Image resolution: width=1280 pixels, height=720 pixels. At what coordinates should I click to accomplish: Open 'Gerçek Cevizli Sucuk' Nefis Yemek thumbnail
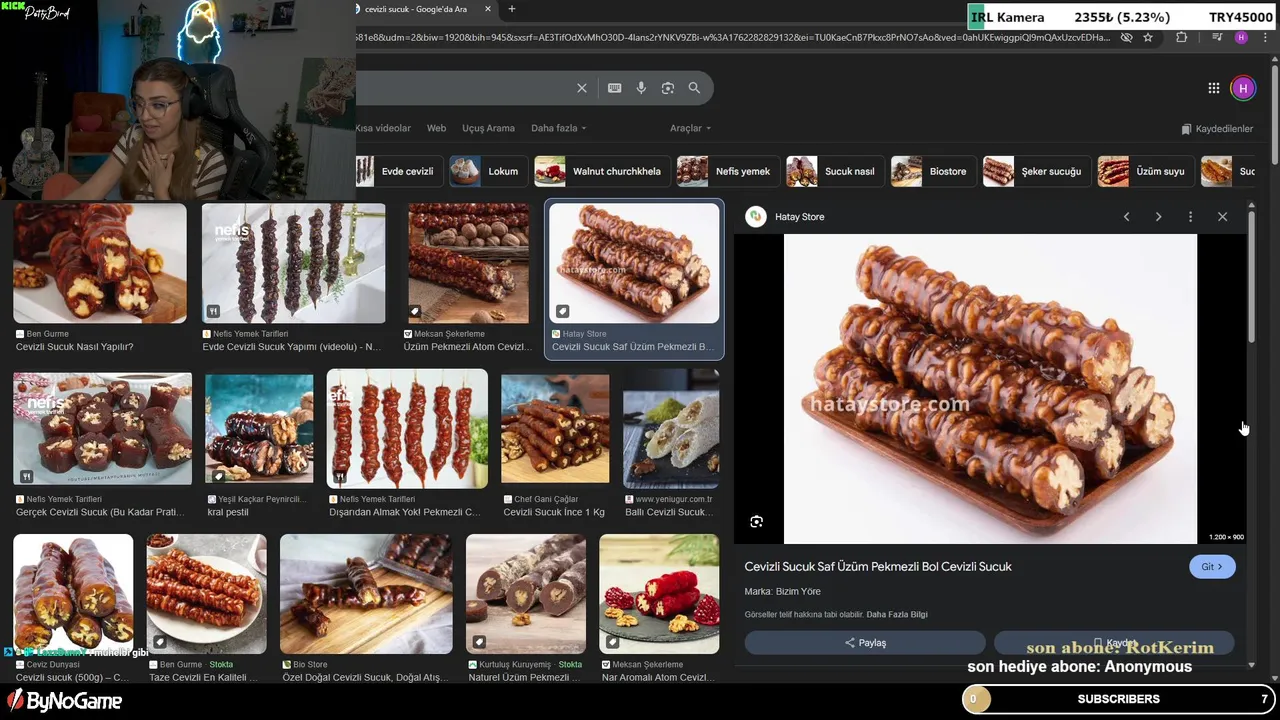(102, 428)
